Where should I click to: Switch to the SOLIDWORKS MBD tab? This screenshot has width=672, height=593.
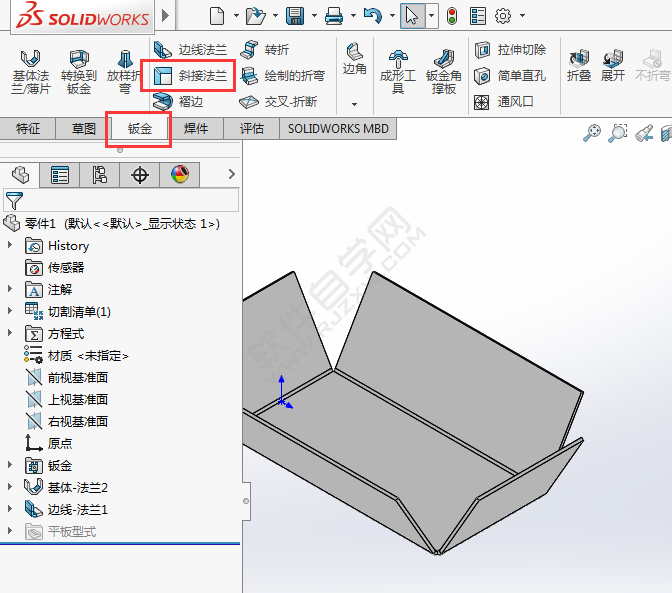pyautogui.click(x=337, y=129)
